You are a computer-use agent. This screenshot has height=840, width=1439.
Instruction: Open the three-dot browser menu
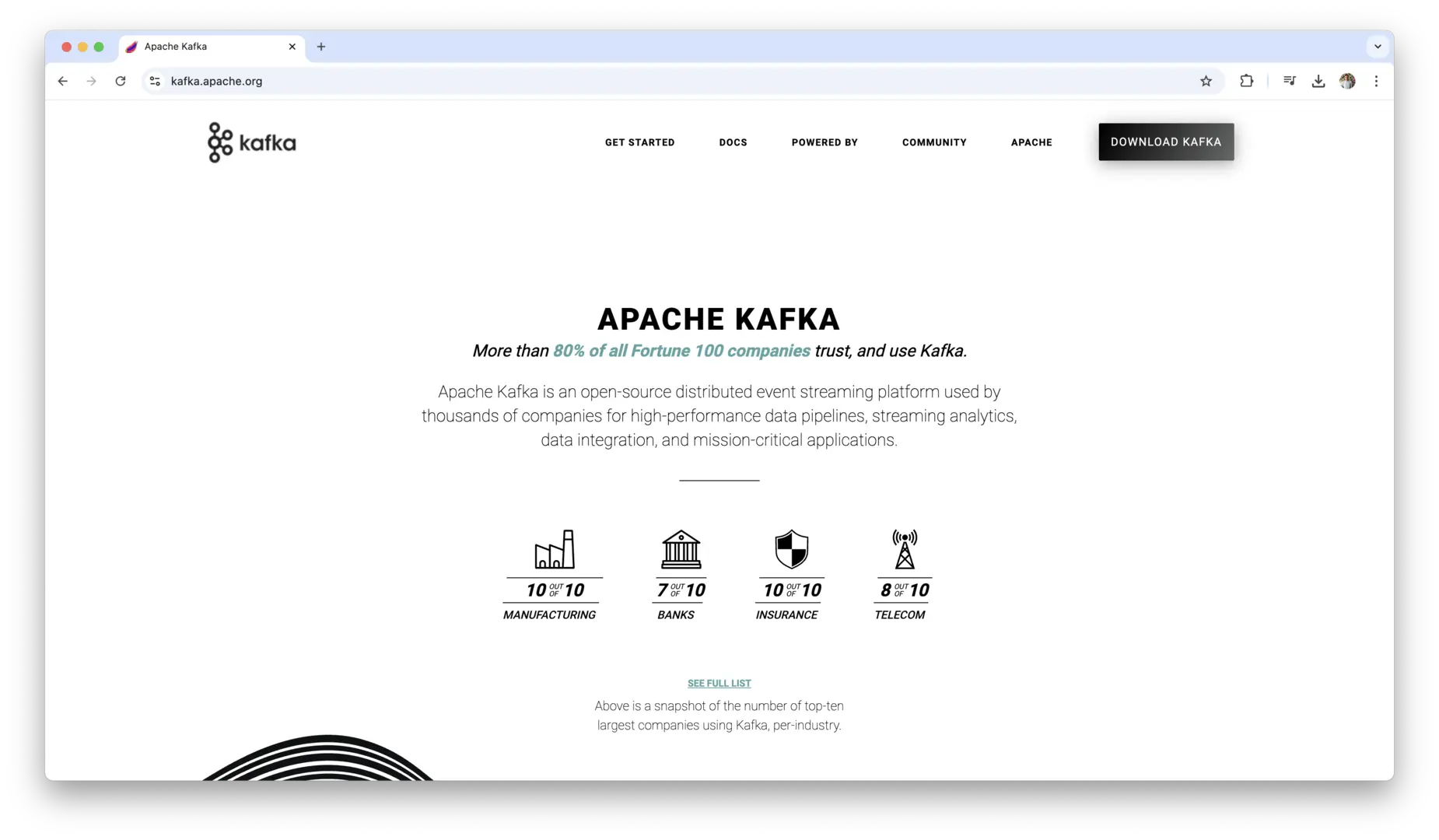tap(1377, 81)
